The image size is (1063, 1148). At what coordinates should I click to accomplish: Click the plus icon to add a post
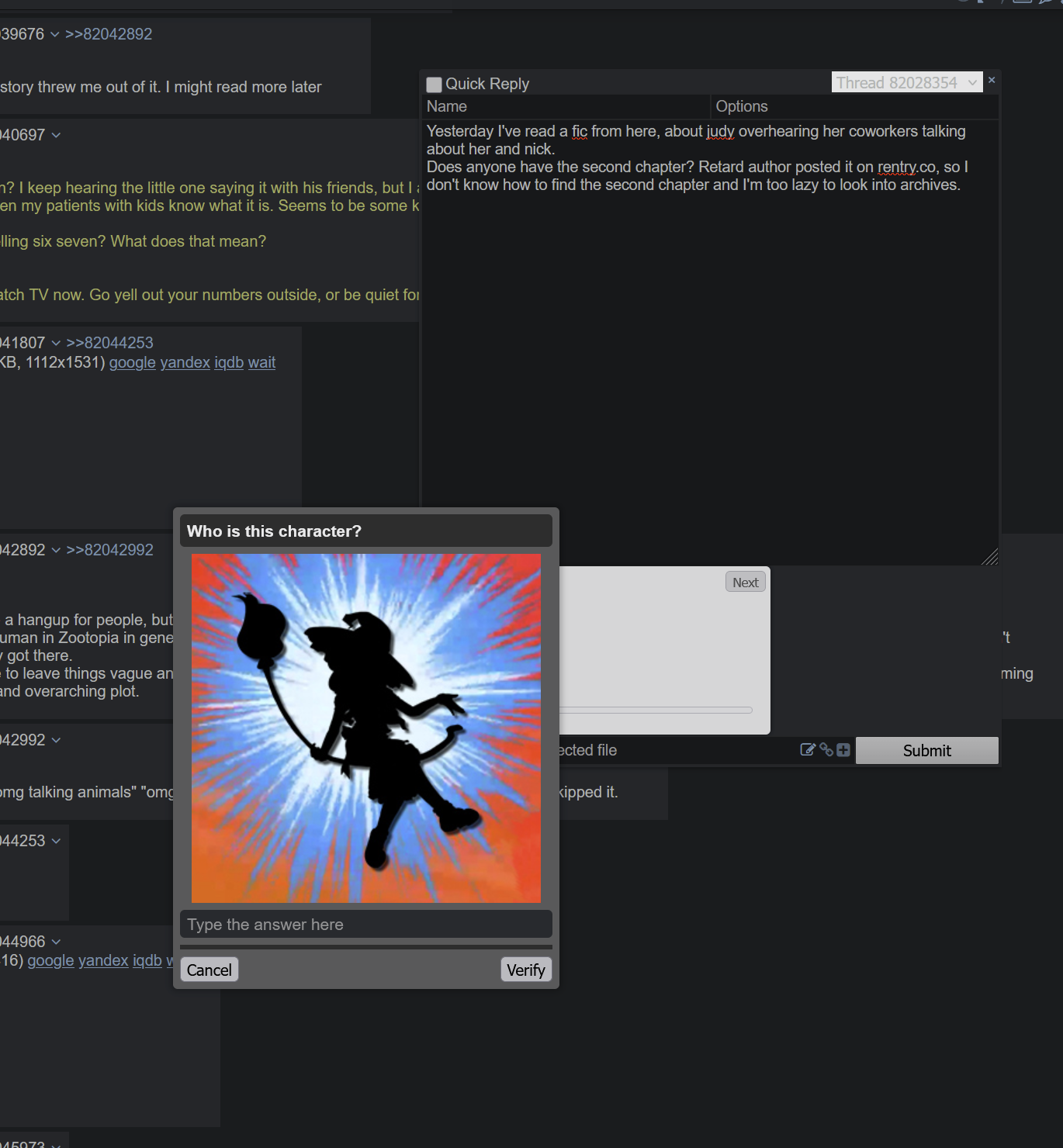coord(843,749)
